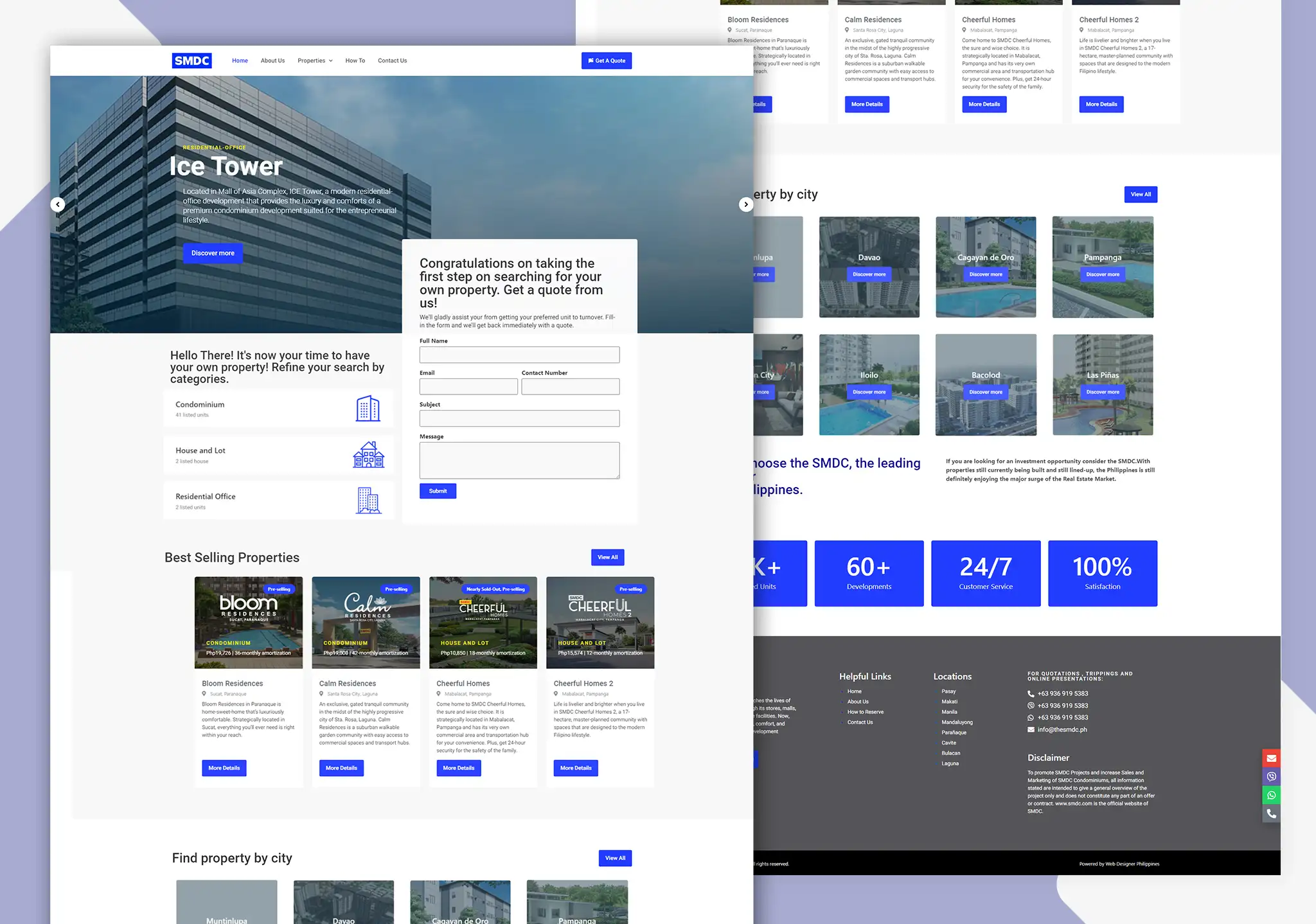This screenshot has width=1316, height=924.
Task: Open Mandaluyong in footer Locations
Action: pyautogui.click(x=957, y=722)
